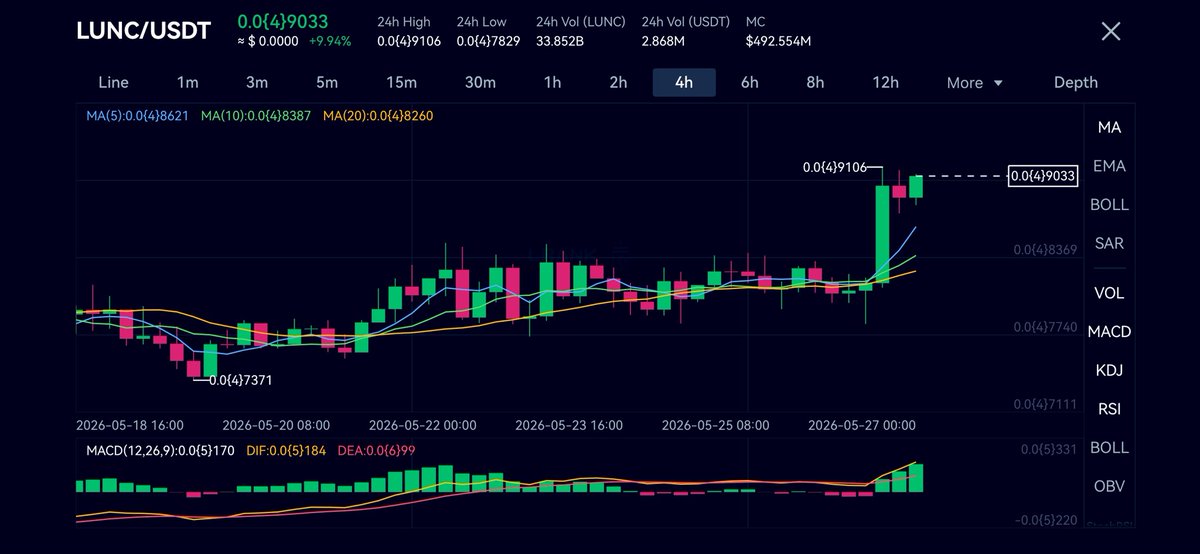
Task: Click the 24h High value 0.0{4}9106
Action: pos(409,41)
